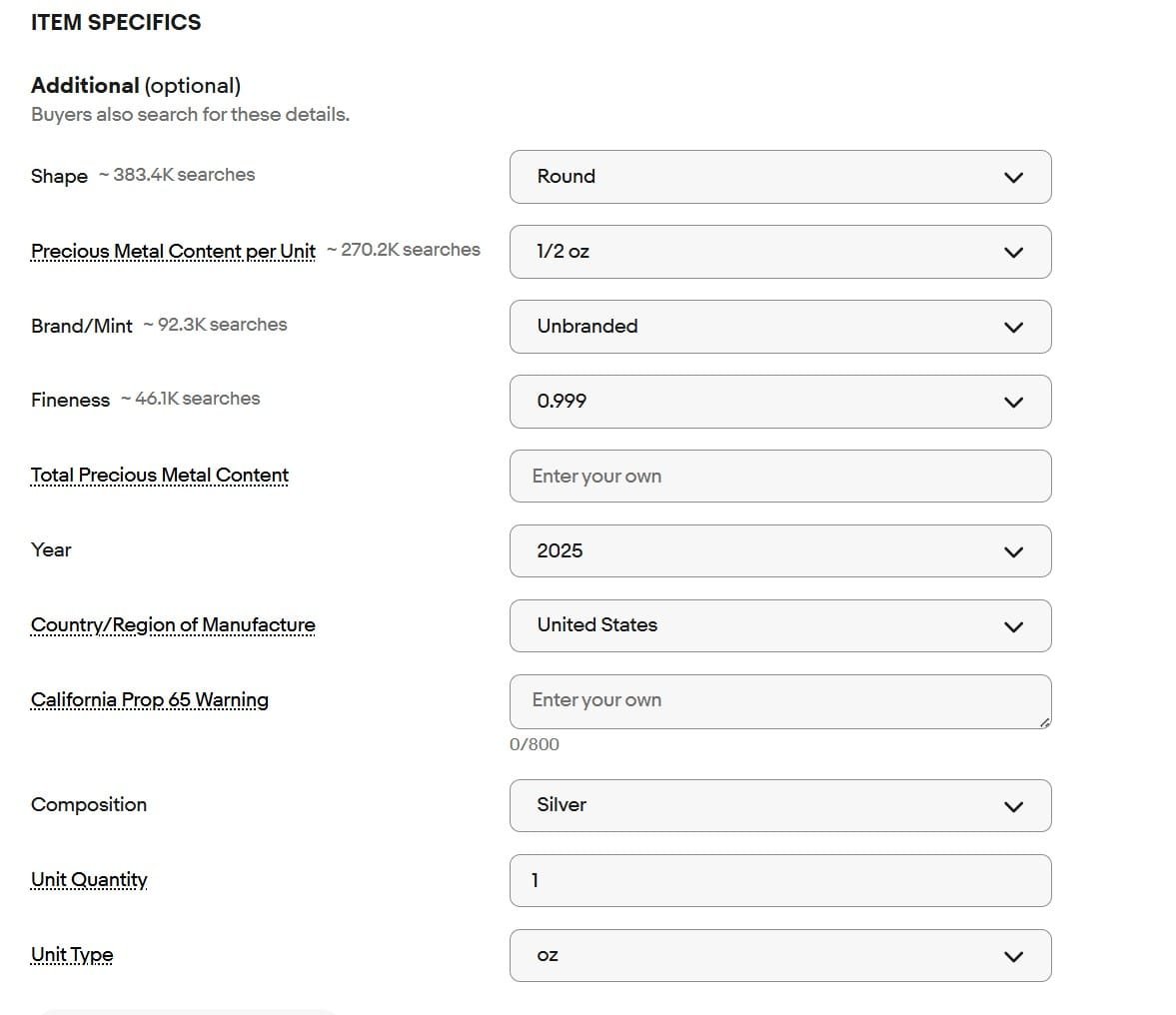Image resolution: width=1176 pixels, height=1015 pixels.
Task: Click the Country/Region of Manufacture label
Action: 173,625
